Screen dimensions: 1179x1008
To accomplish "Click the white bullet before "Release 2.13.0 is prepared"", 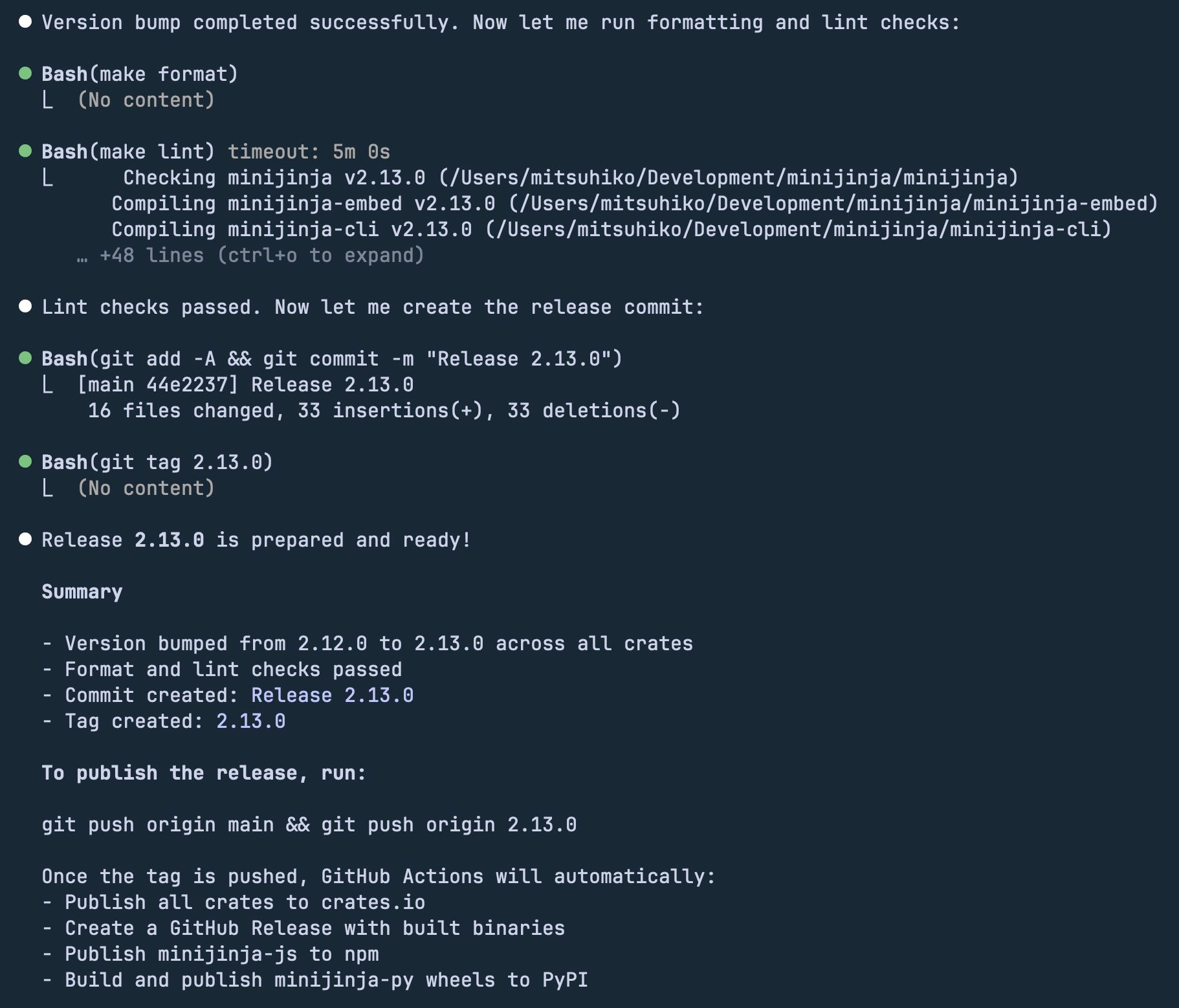I will click(x=25, y=539).
